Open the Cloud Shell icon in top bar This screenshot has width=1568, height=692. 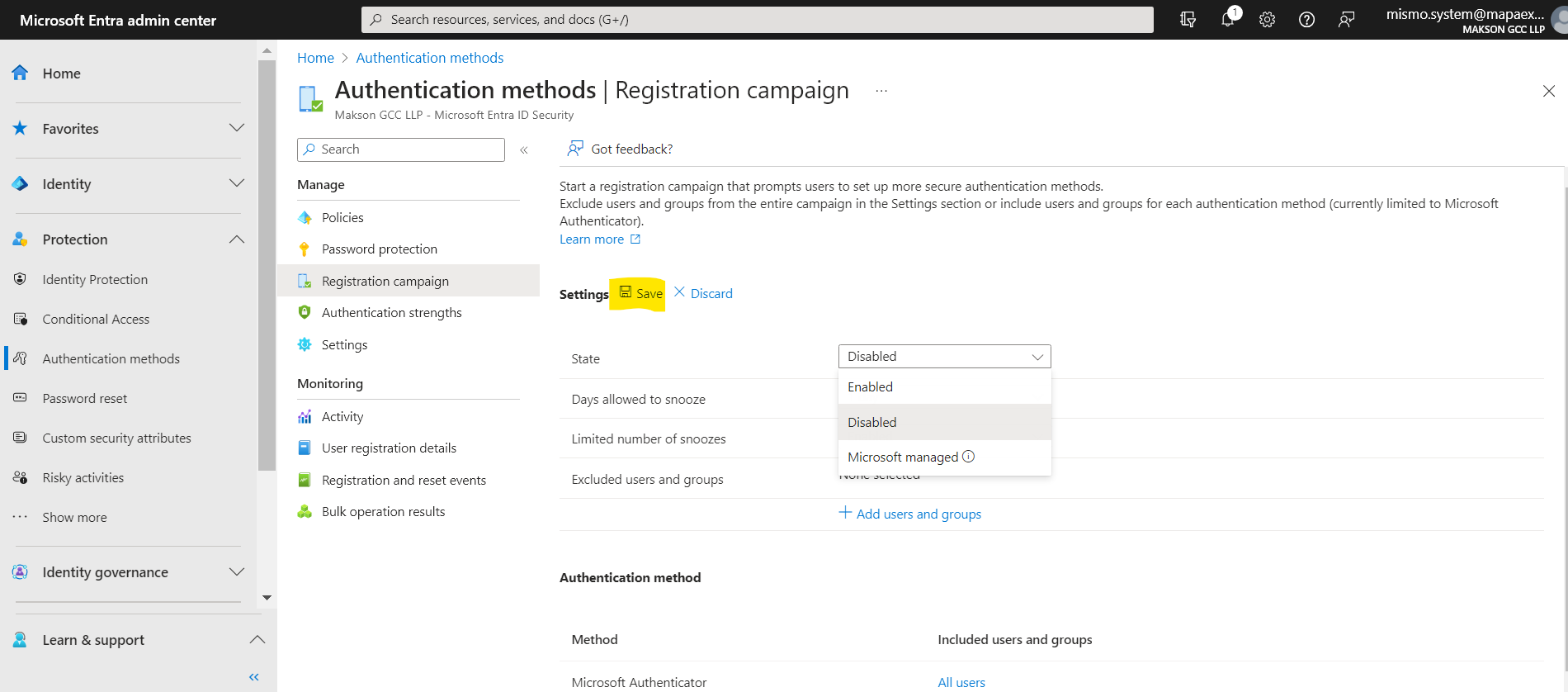click(1188, 19)
